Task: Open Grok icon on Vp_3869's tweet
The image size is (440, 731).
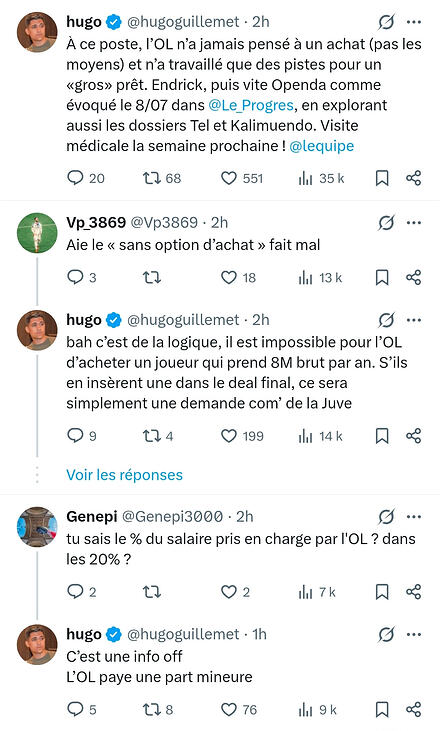Action: pyautogui.click(x=386, y=223)
